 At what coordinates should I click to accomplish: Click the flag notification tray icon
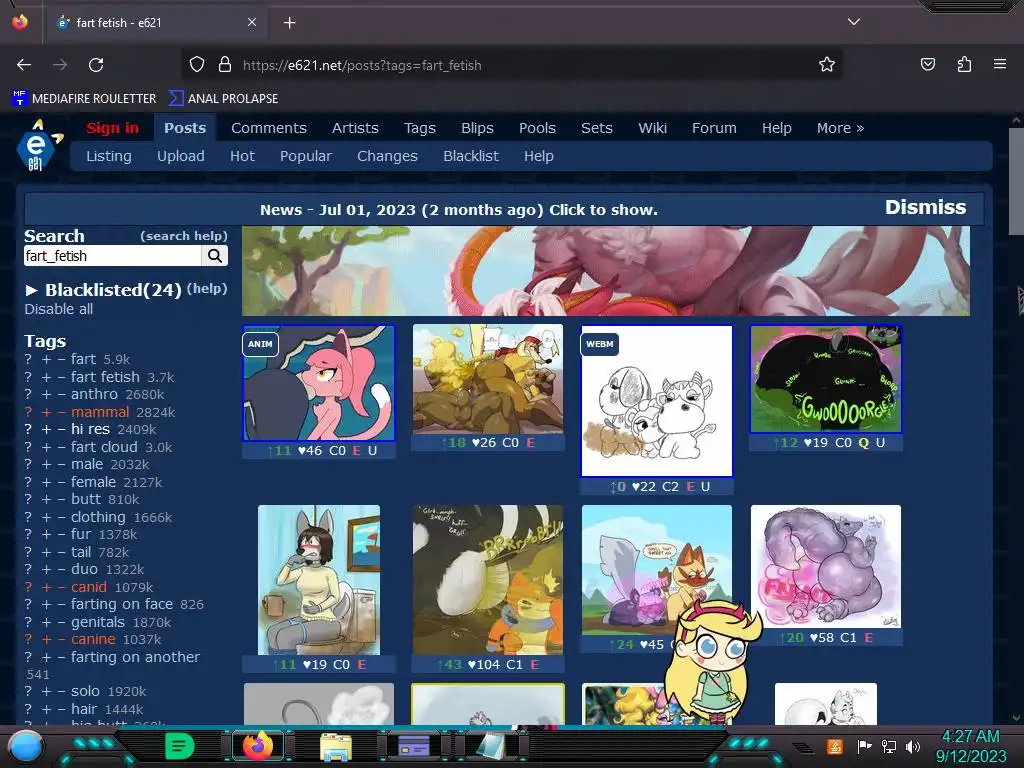coord(864,746)
